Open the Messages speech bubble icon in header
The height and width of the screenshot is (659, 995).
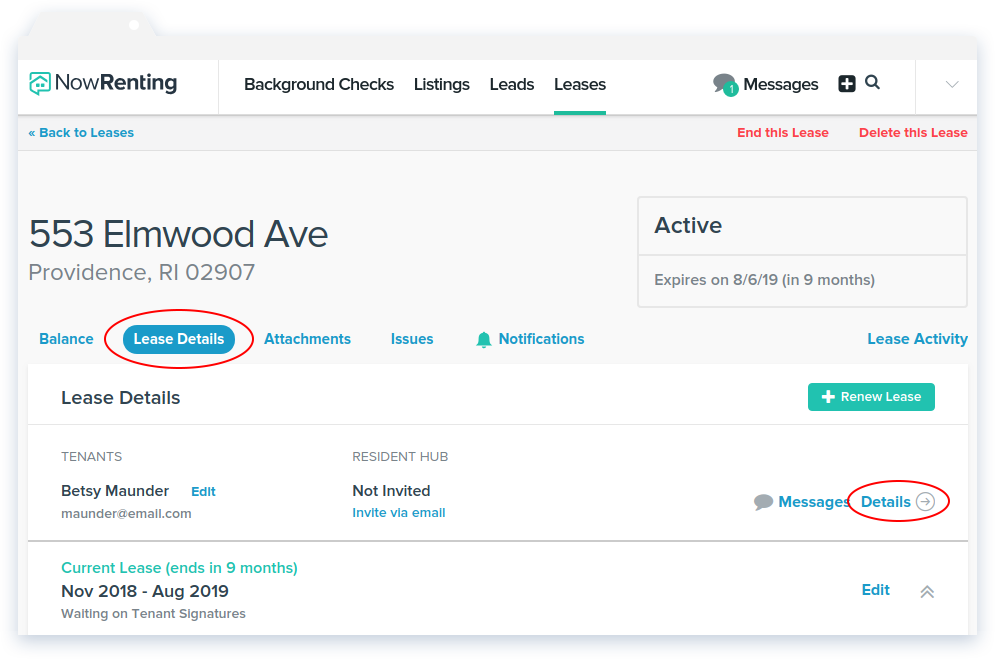pyautogui.click(x=725, y=84)
